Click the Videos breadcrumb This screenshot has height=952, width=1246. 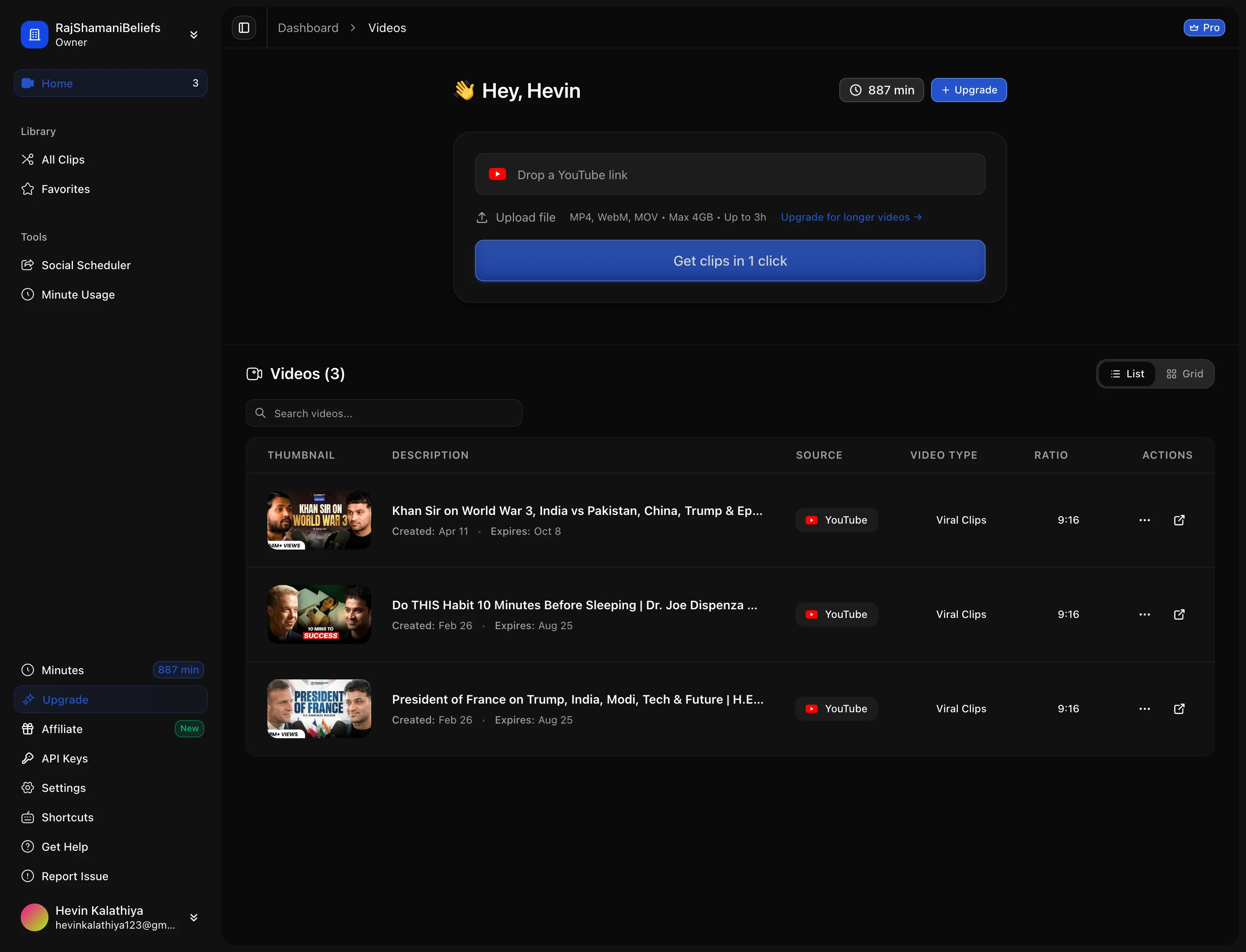point(387,28)
